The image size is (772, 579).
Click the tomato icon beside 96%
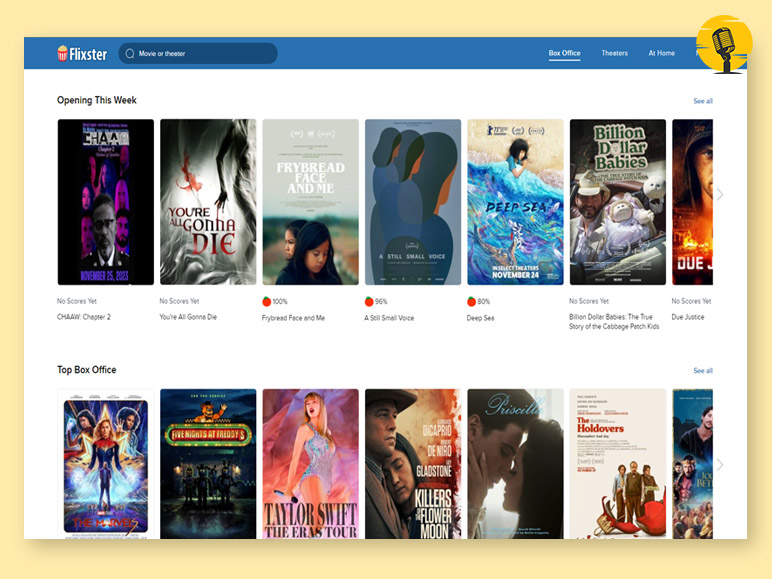pyautogui.click(x=369, y=301)
